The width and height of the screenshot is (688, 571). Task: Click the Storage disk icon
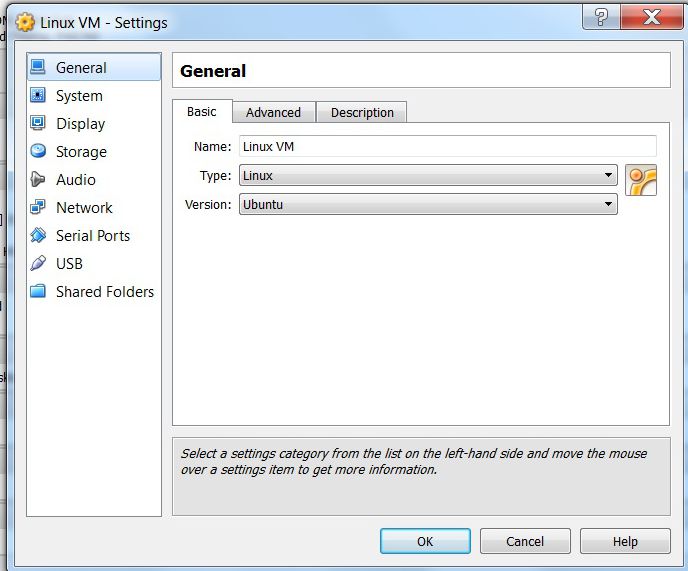(38, 151)
